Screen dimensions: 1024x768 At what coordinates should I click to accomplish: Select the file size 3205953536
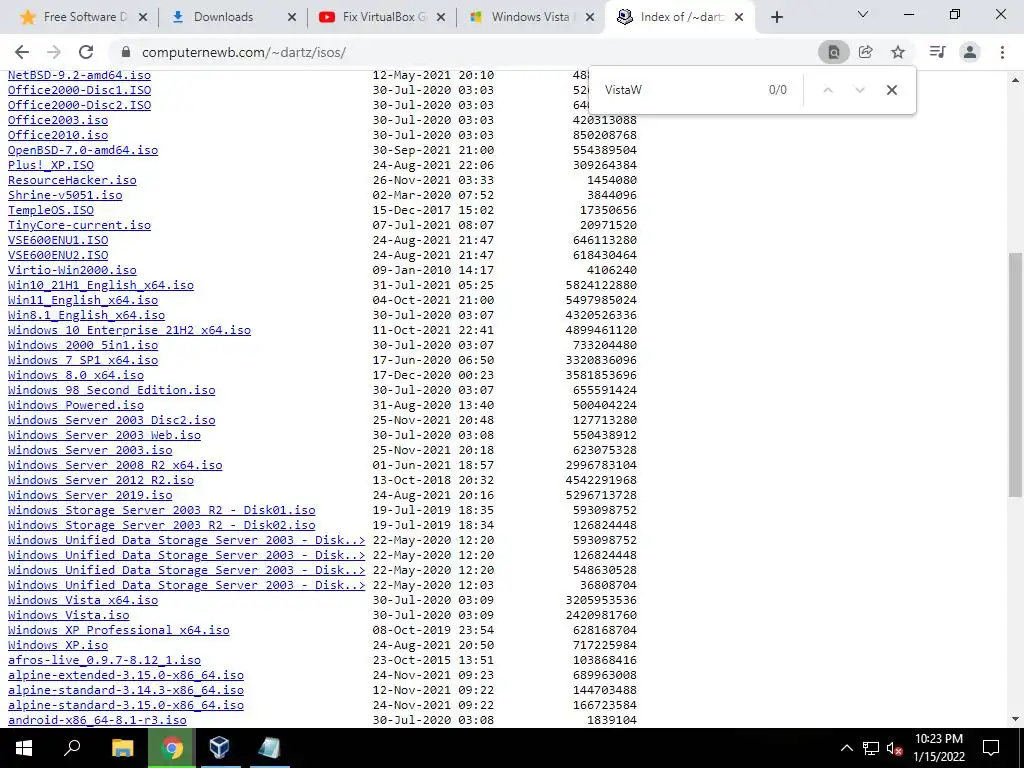coord(601,600)
